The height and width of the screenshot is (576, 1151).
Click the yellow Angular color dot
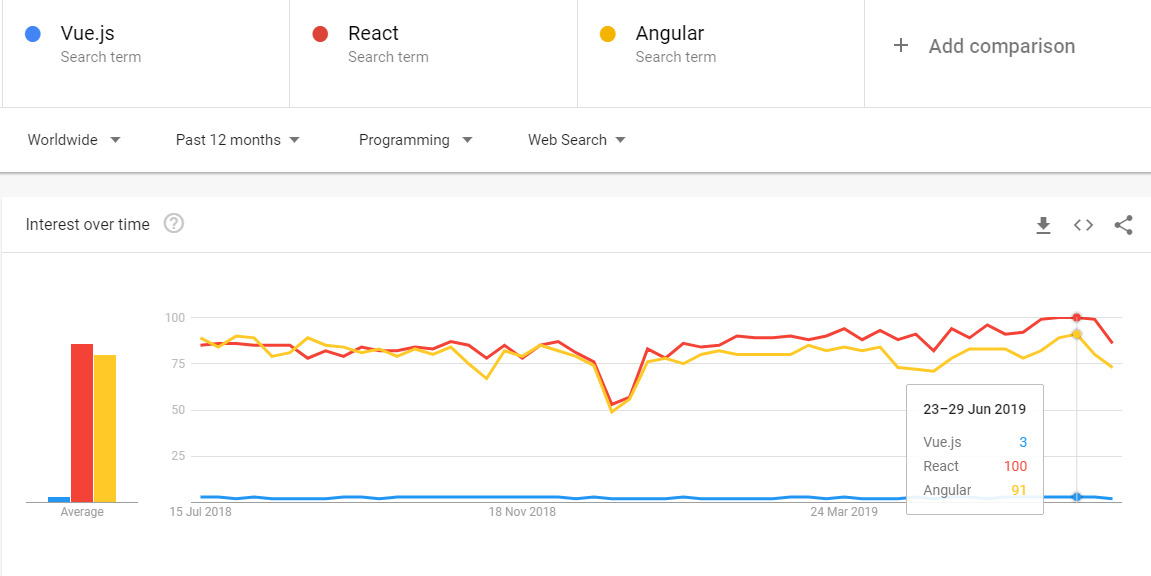click(607, 34)
